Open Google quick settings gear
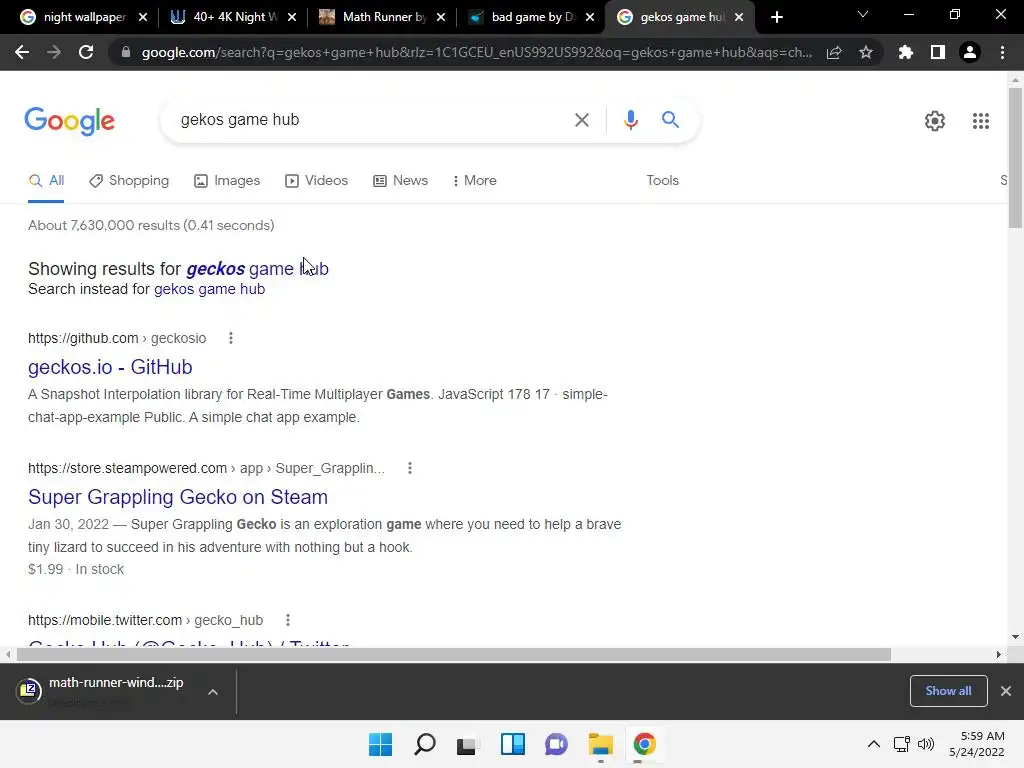Screen dimensions: 1024x768 tap(935, 121)
